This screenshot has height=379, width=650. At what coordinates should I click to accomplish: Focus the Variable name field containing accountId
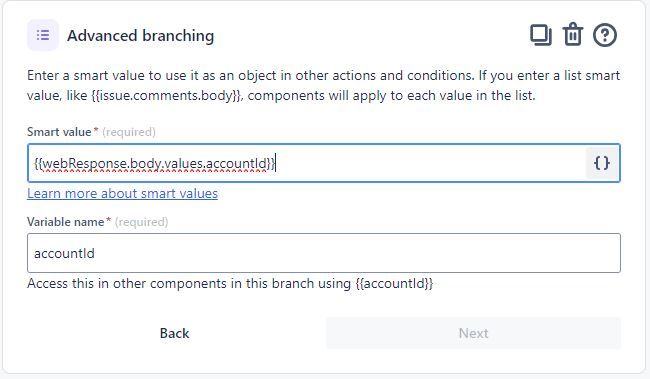[324, 253]
